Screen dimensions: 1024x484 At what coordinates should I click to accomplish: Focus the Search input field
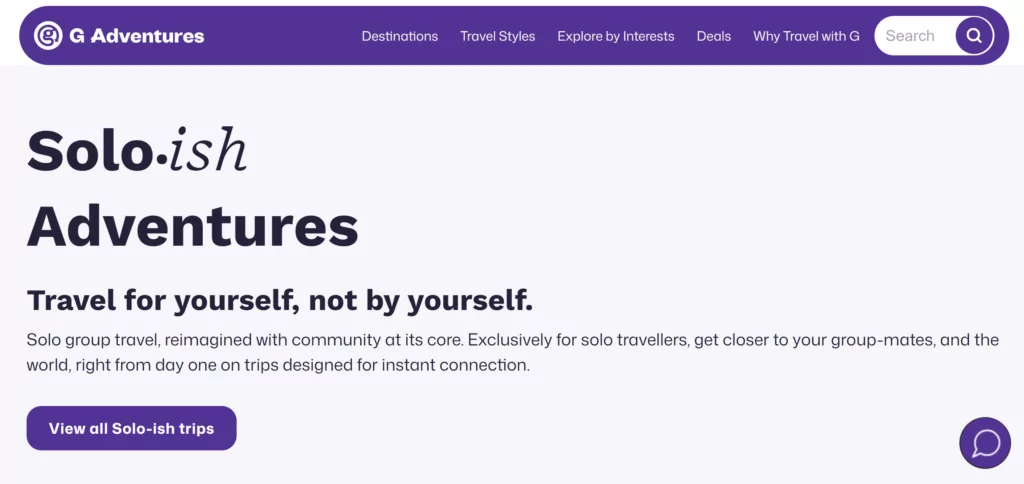coord(910,36)
